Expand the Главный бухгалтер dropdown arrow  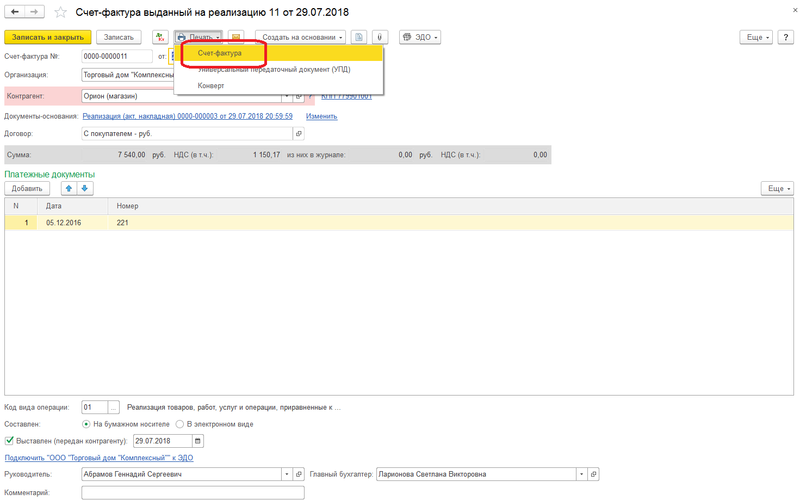(x=582, y=474)
